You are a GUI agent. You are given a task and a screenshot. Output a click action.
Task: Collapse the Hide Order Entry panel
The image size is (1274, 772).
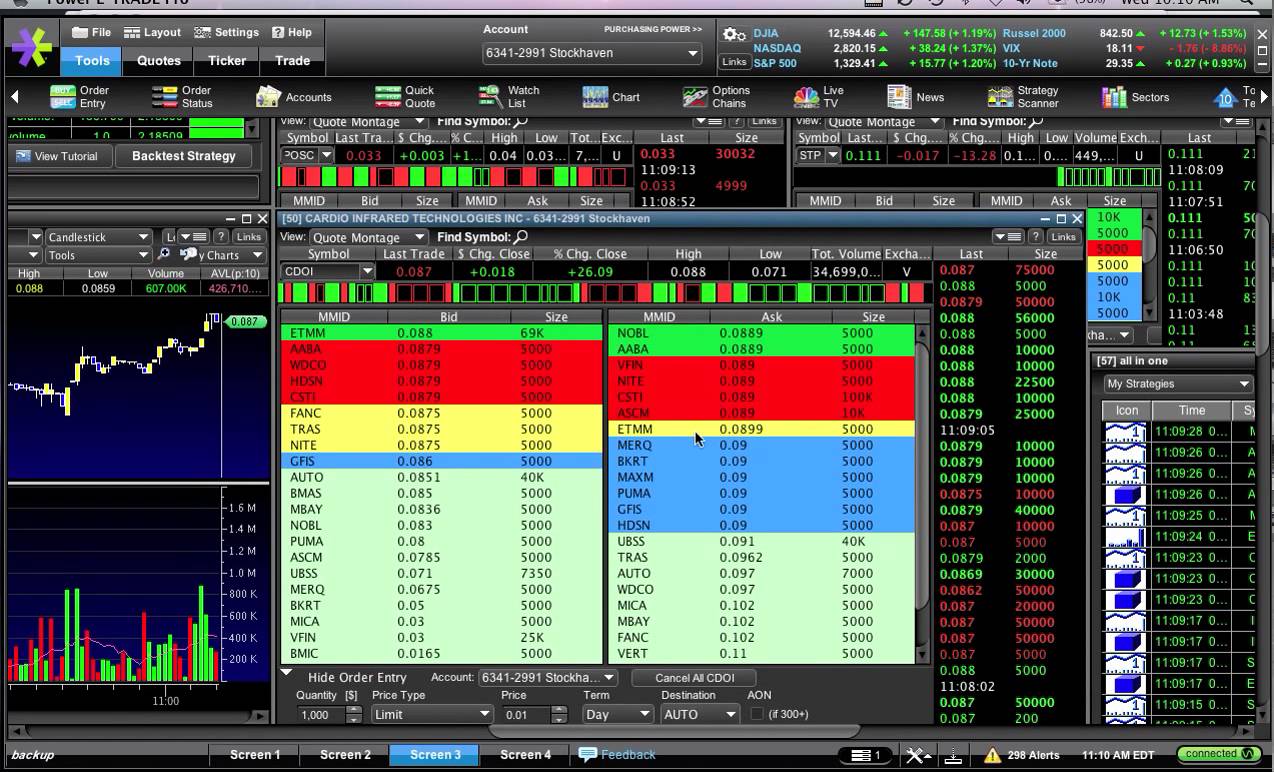pos(287,676)
